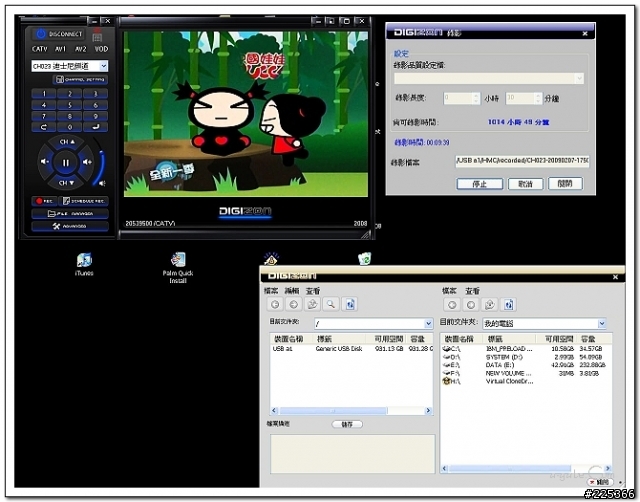The image size is (640, 502).
Task: Tap keypad digit 4
Action: click(44, 105)
